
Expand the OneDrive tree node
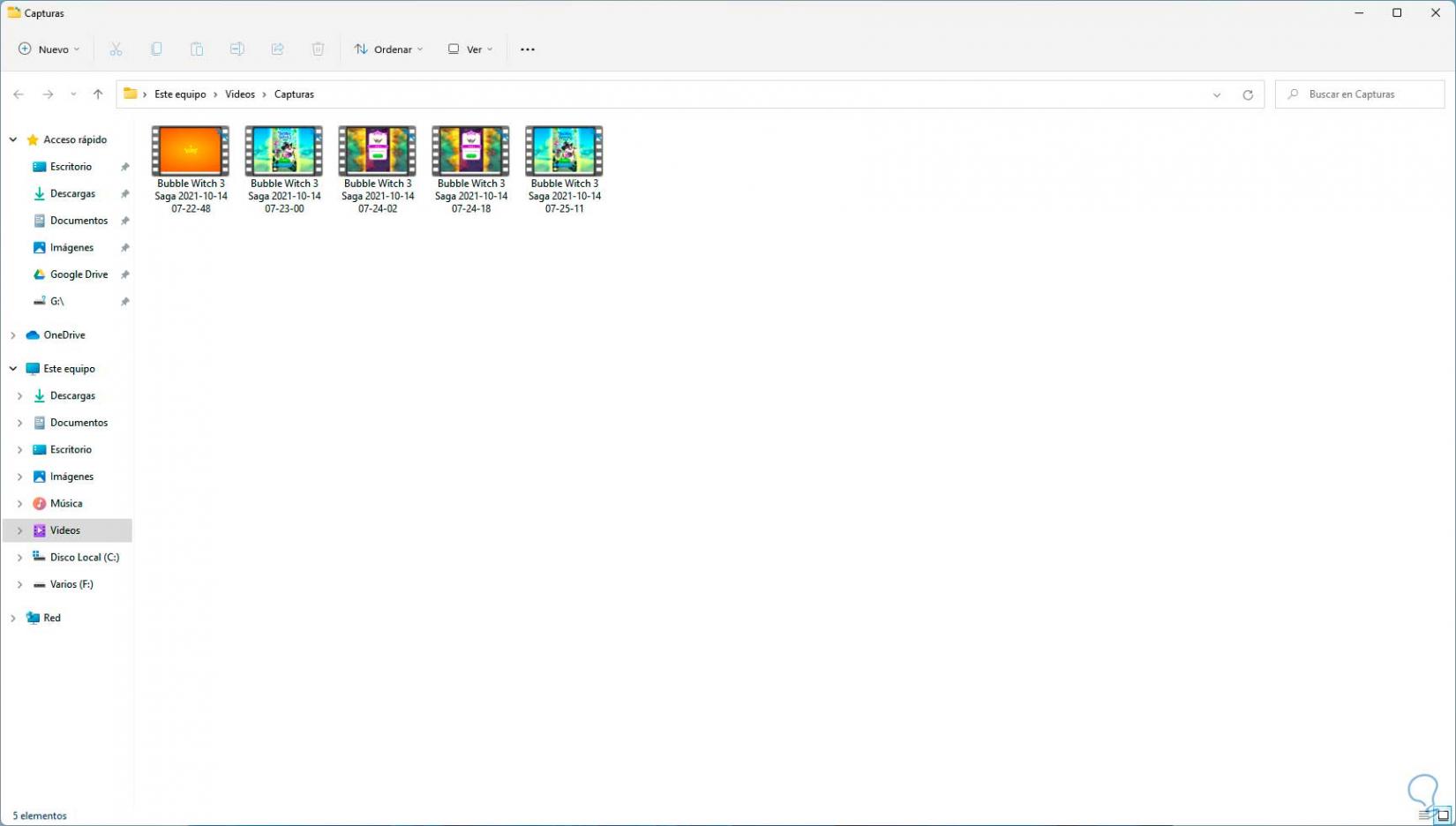[x=13, y=335]
